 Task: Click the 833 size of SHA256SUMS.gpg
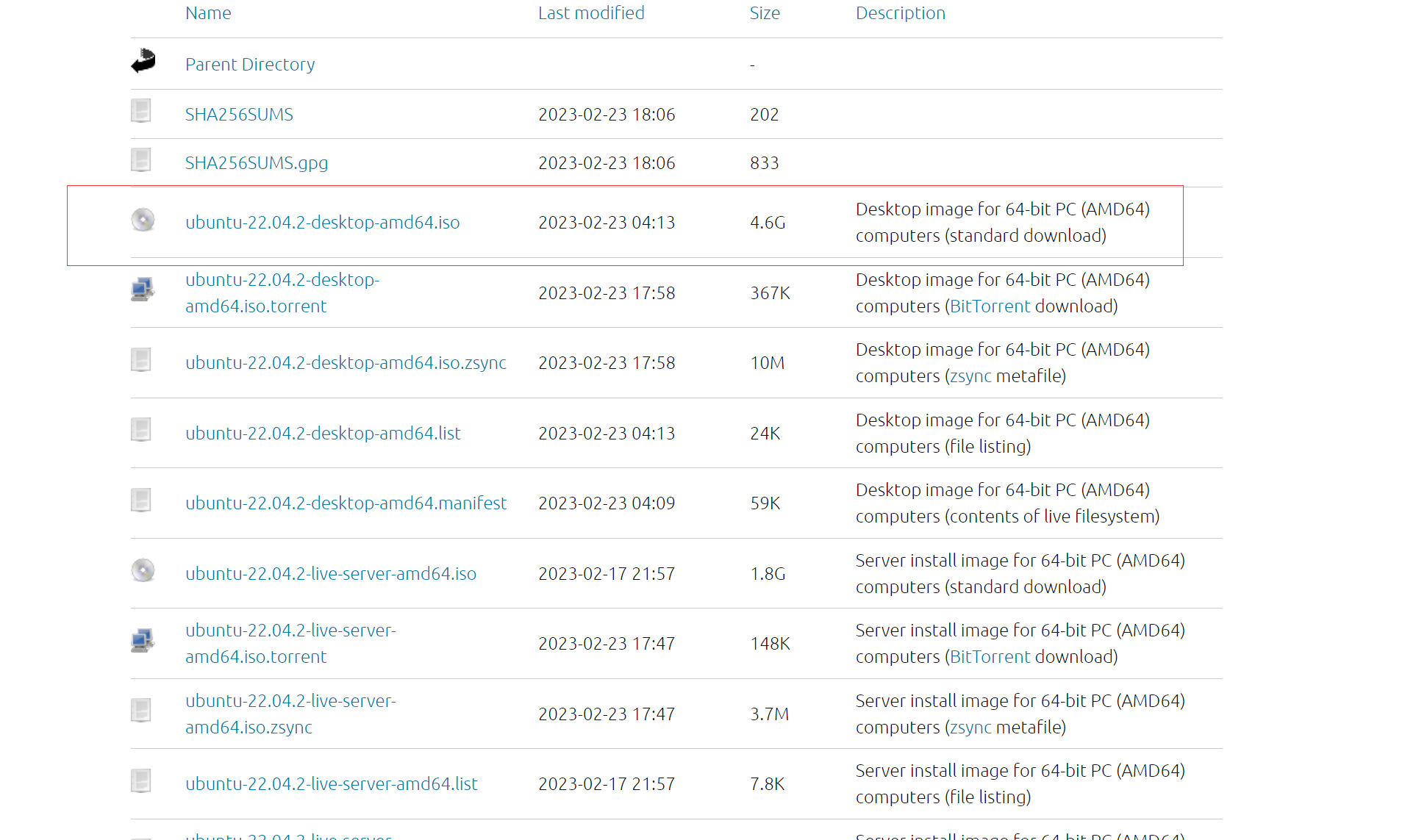[765, 163]
